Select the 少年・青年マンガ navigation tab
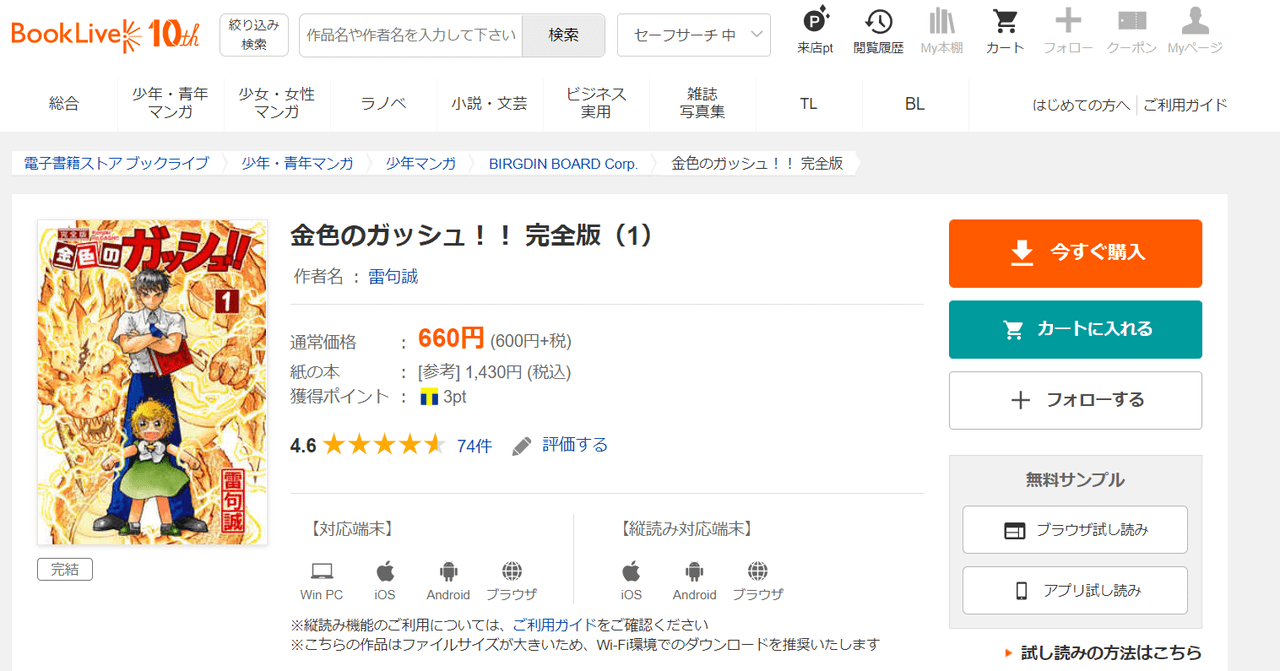1280x671 pixels. point(170,103)
